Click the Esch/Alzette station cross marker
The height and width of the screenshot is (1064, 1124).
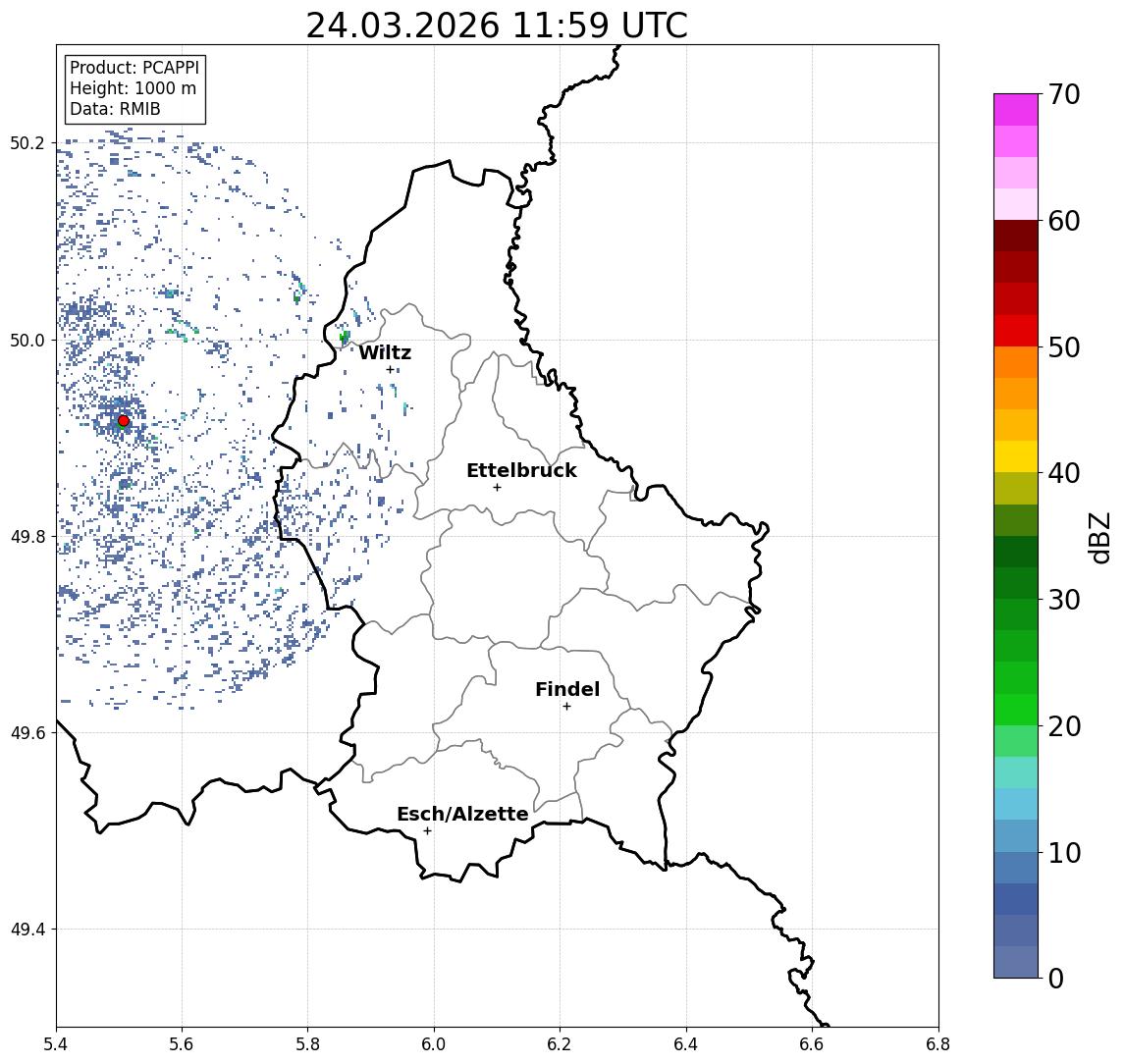click(427, 831)
